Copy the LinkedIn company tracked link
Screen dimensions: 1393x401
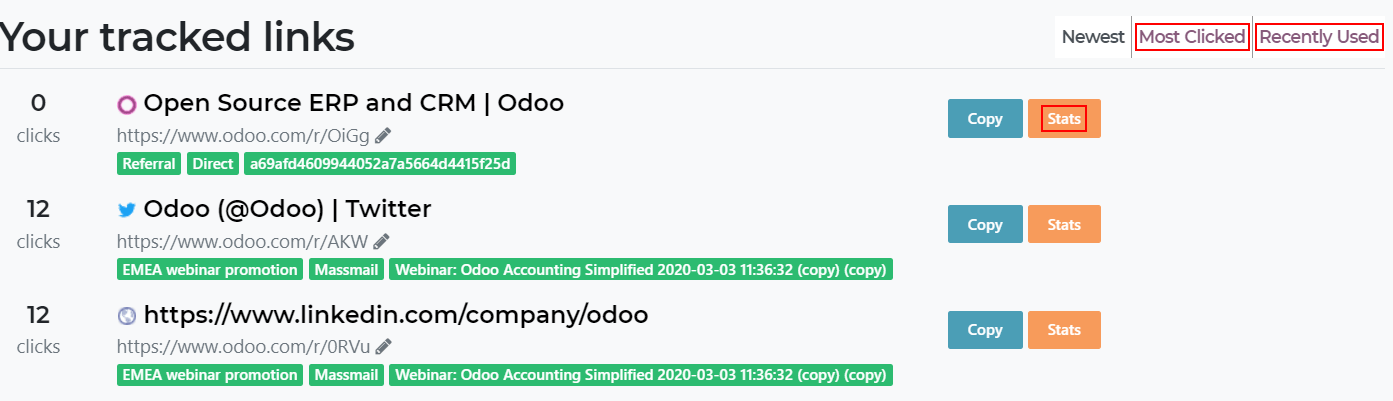point(985,330)
